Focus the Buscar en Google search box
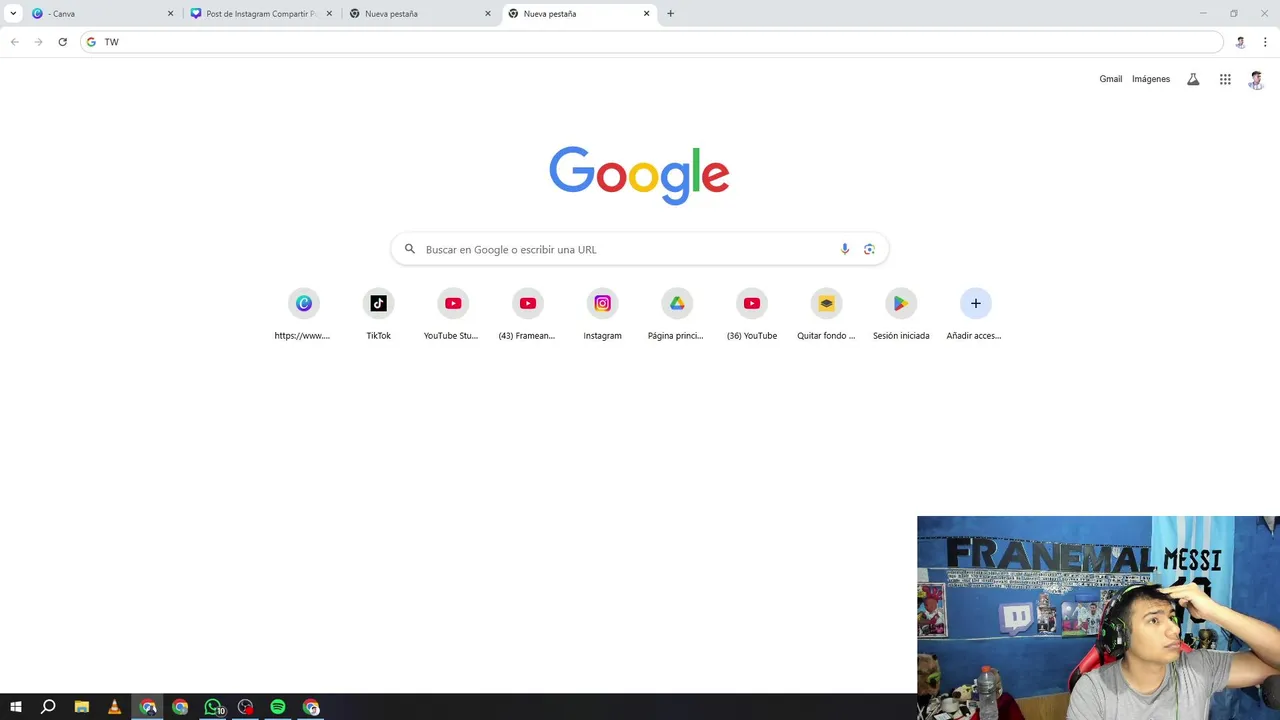Viewport: 1280px width, 720px height. (640, 249)
